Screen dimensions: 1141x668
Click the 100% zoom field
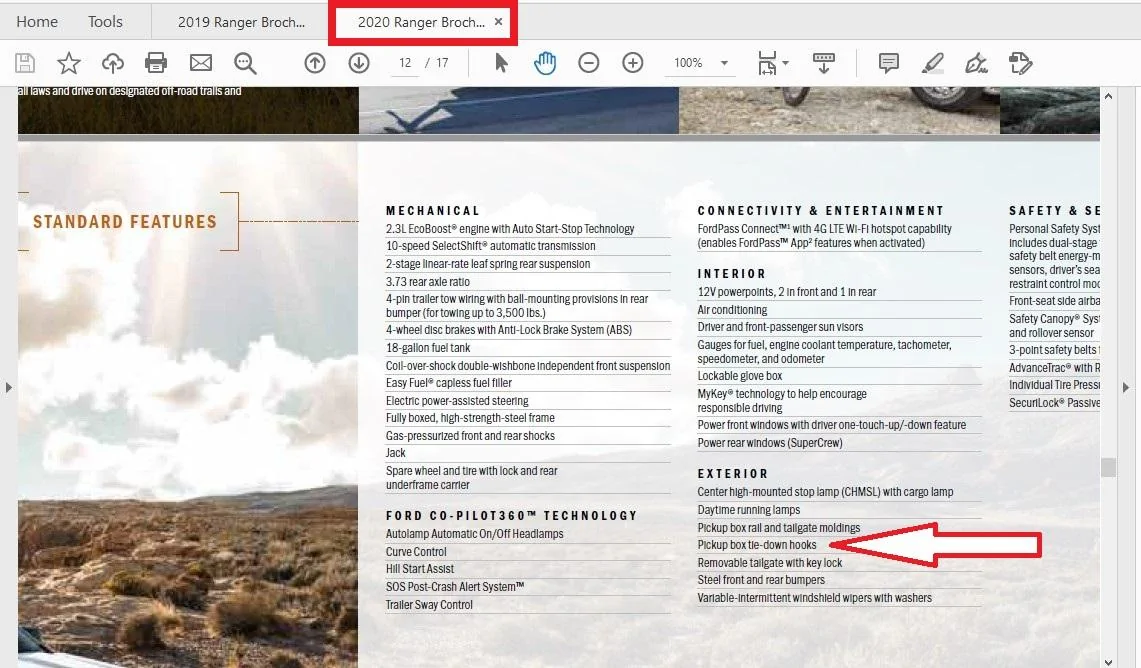pos(688,63)
